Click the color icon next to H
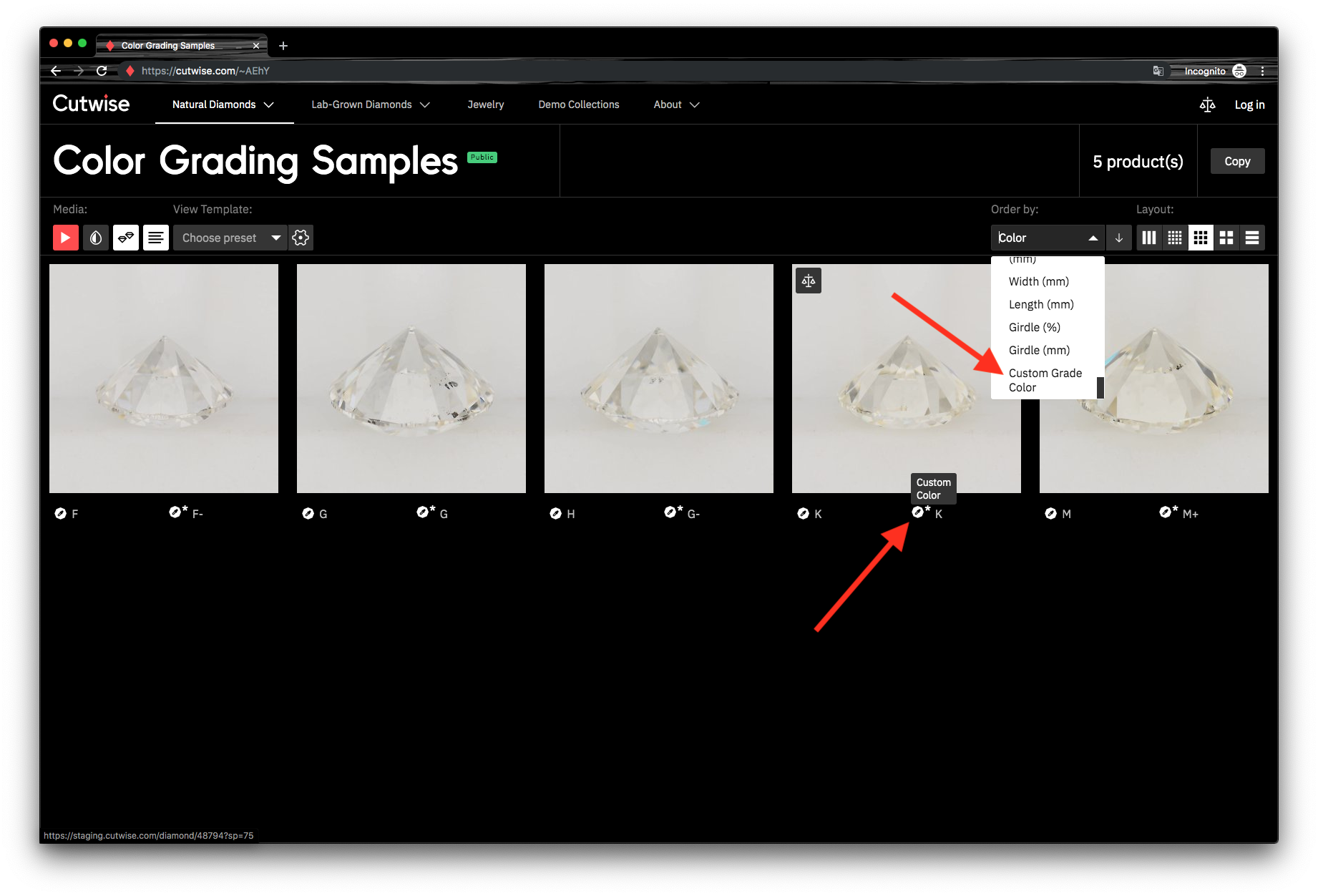 [555, 513]
